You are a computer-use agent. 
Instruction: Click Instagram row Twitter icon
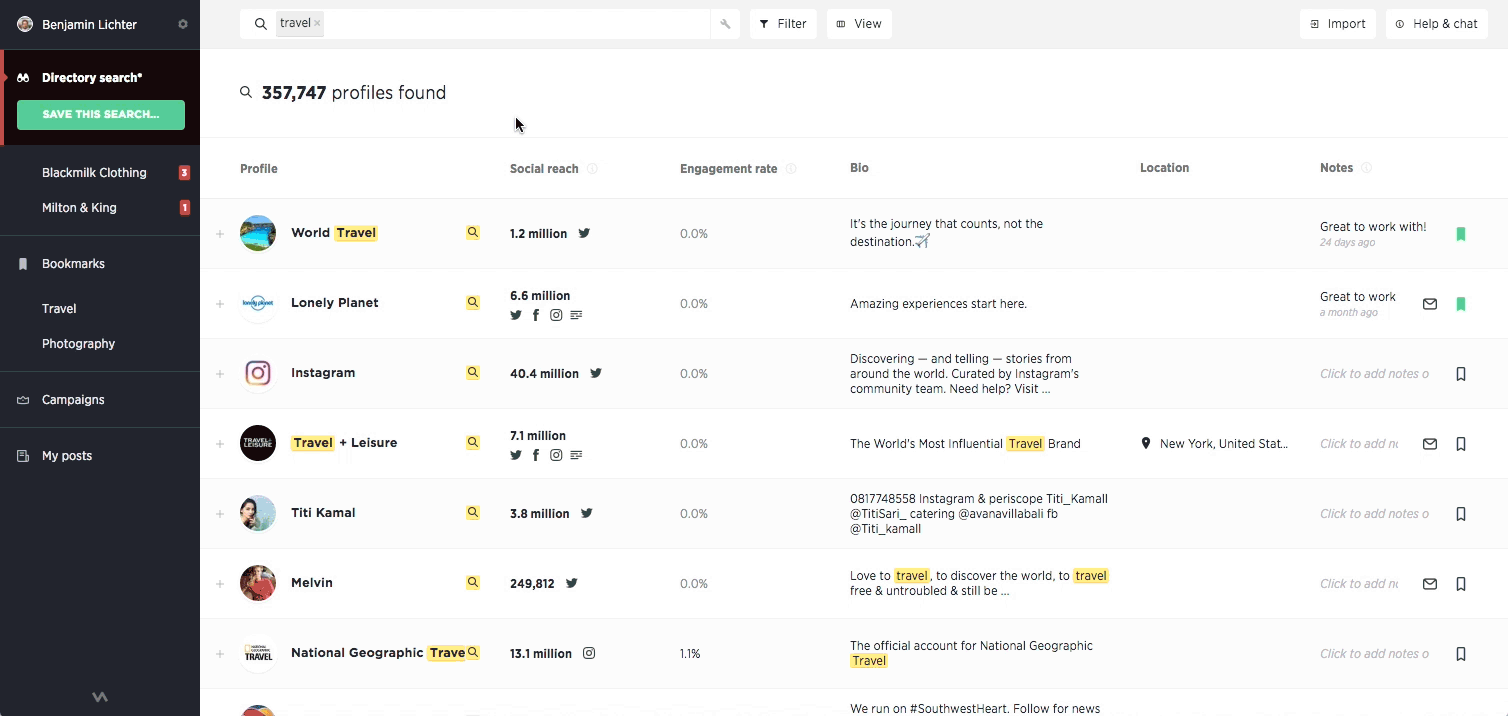tap(596, 373)
